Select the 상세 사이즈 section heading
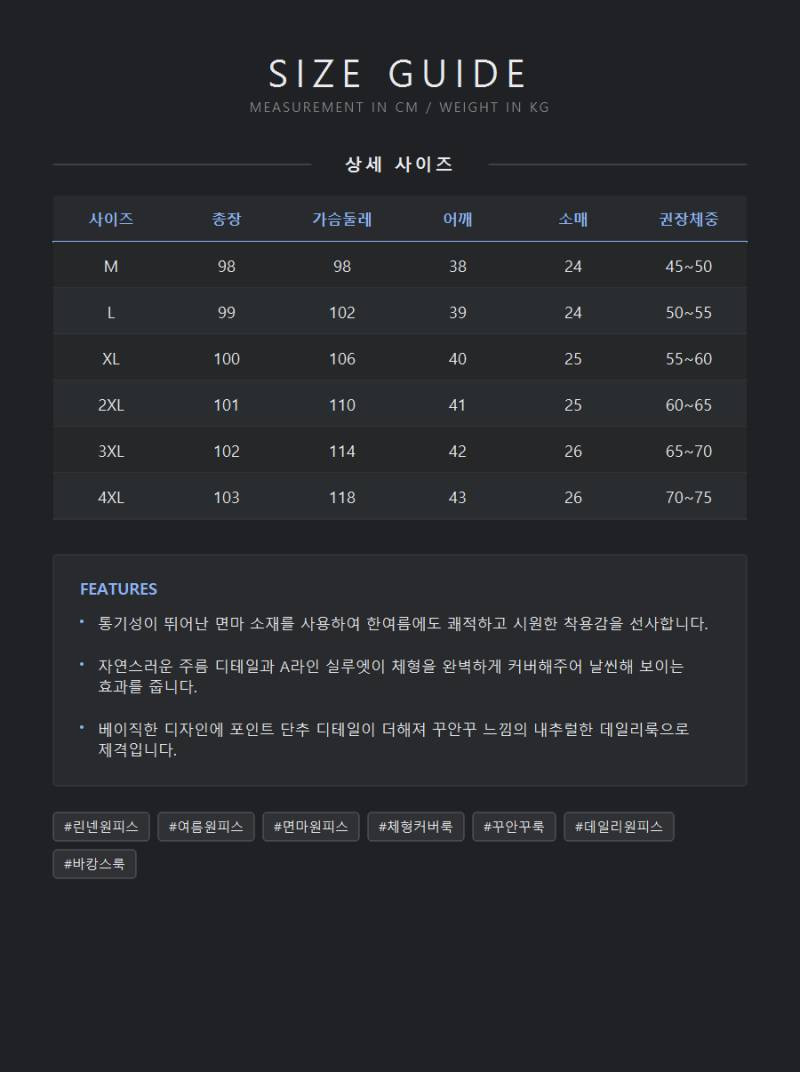800x1072 pixels. coord(399,164)
